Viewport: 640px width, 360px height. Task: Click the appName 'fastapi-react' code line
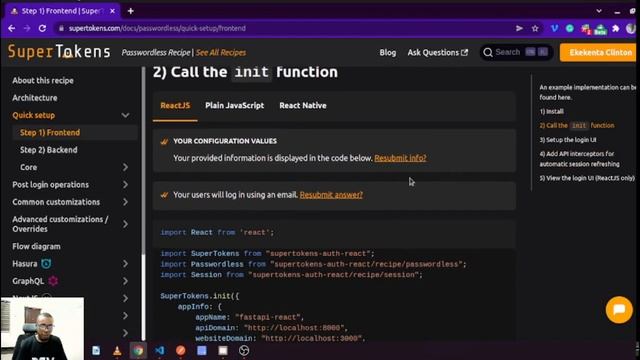click(x=249, y=317)
